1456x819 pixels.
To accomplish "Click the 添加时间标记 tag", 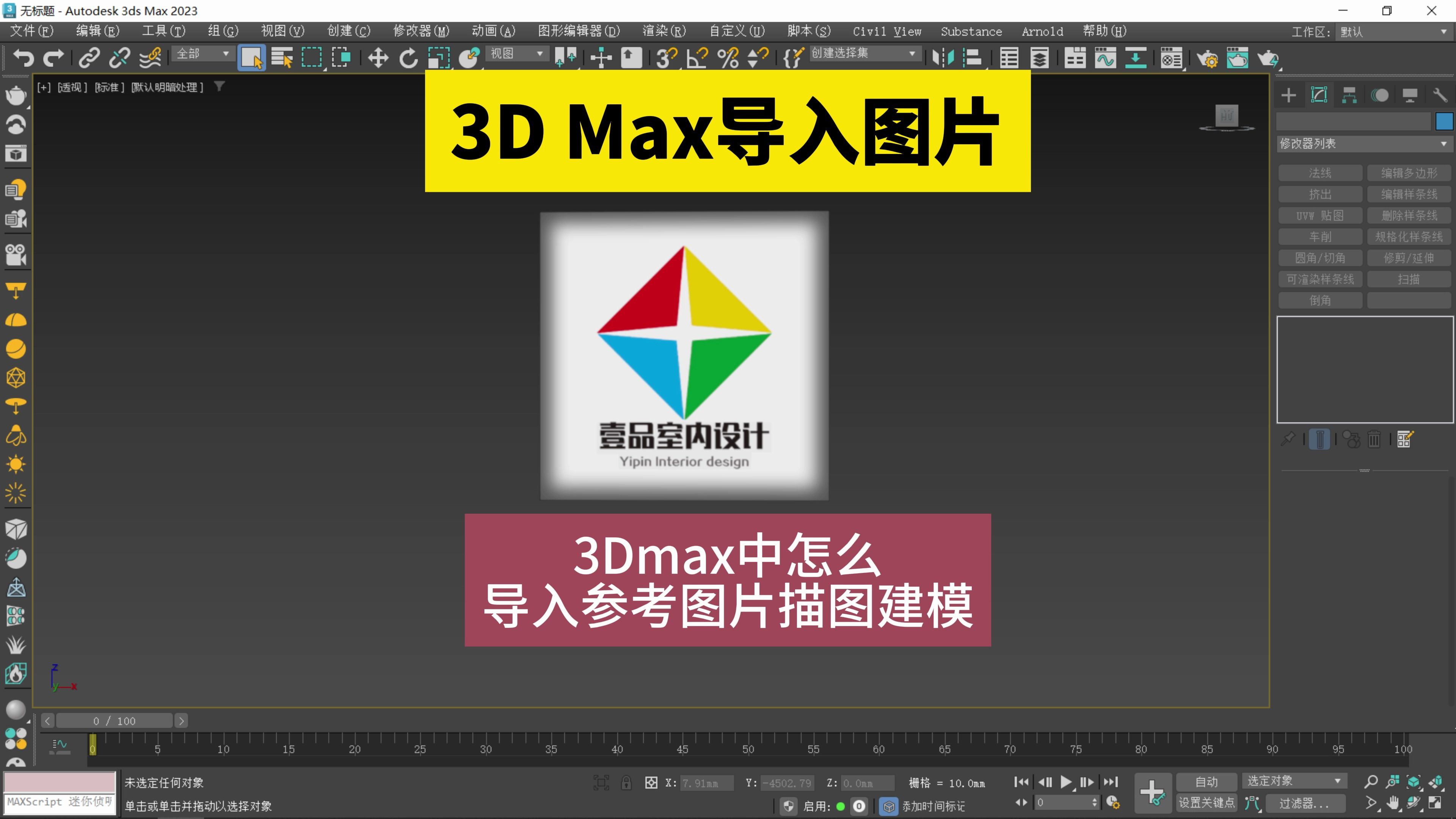I will point(933,806).
